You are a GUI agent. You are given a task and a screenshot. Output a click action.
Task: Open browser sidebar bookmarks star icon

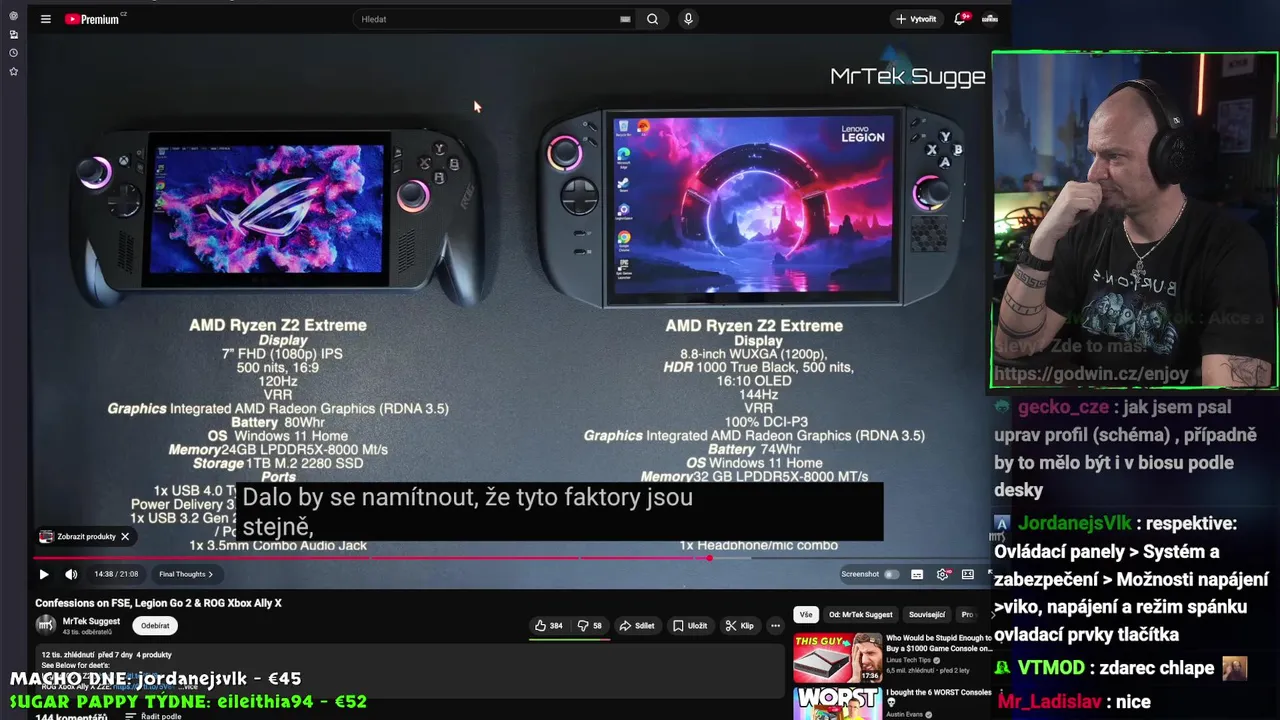[x=13, y=71]
